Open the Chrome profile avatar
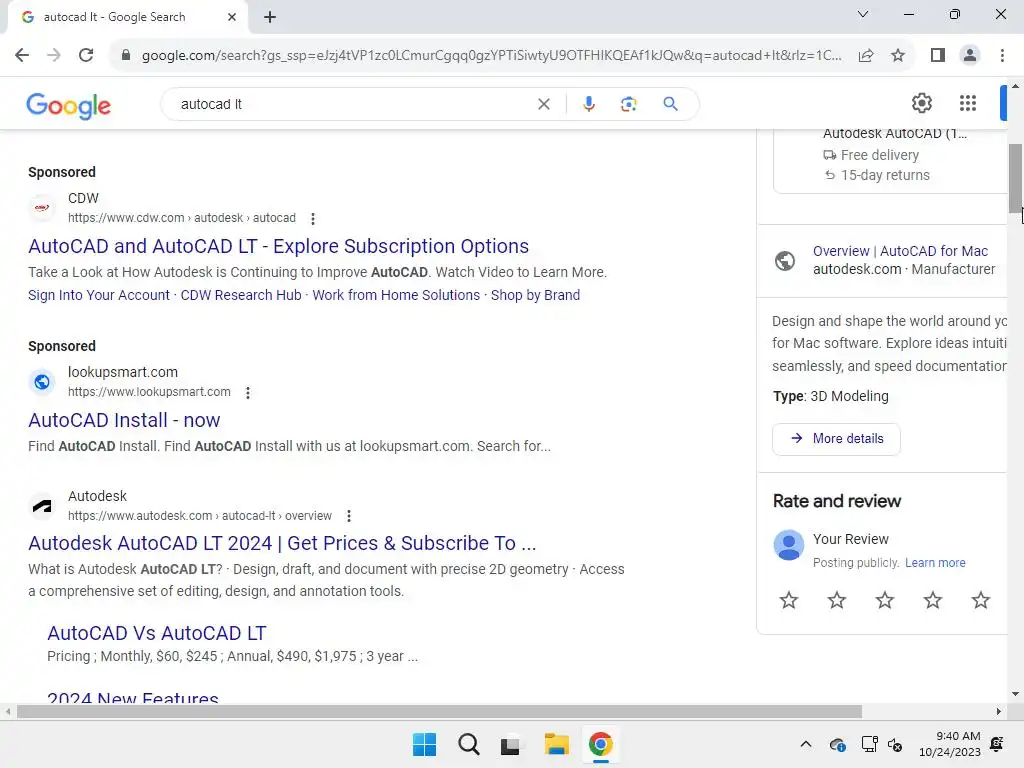1024x768 pixels. [x=970, y=56]
